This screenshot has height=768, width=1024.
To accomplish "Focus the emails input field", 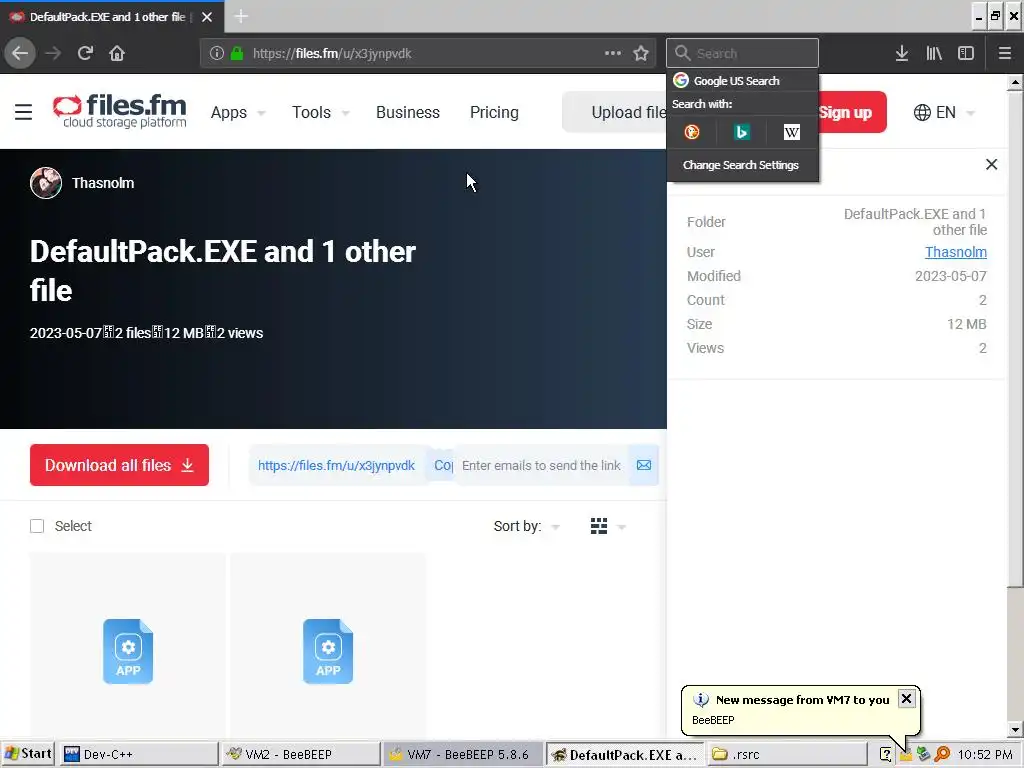I will click(x=541, y=465).
